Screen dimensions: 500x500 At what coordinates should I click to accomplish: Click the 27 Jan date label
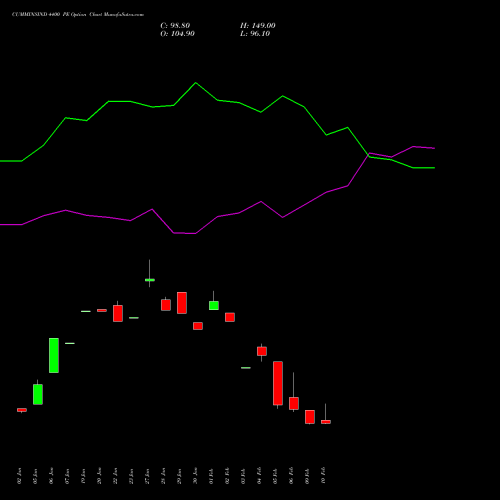[x=147, y=476]
